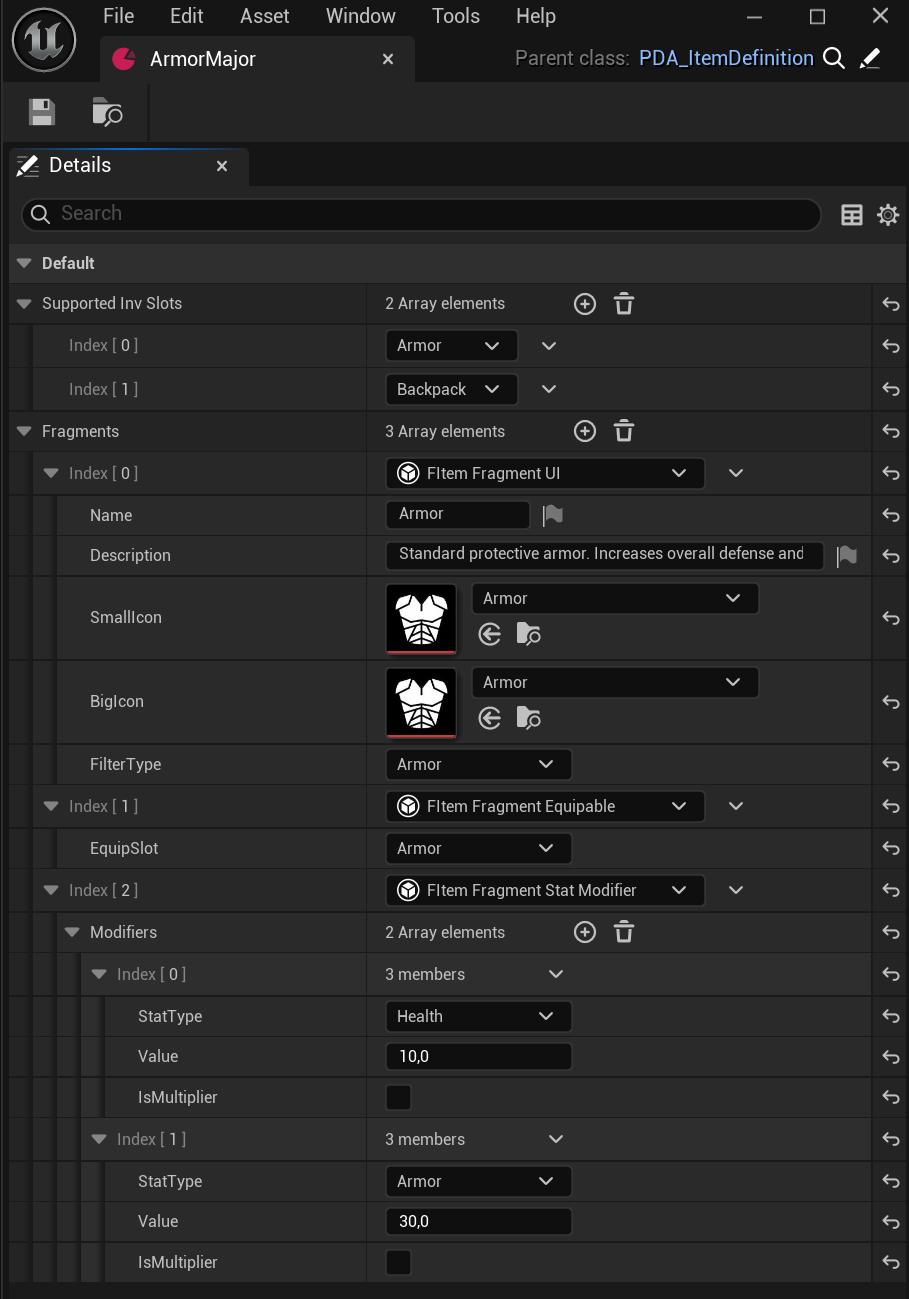Use selected asset arrow for SmallIcon

[x=490, y=634]
